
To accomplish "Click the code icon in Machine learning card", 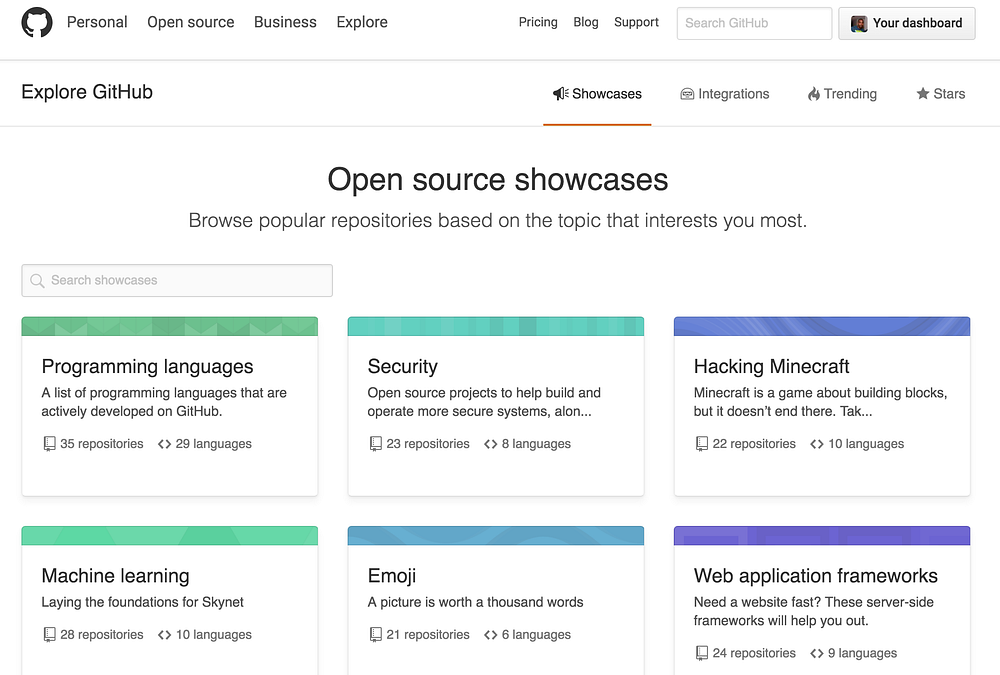I will tap(165, 635).
